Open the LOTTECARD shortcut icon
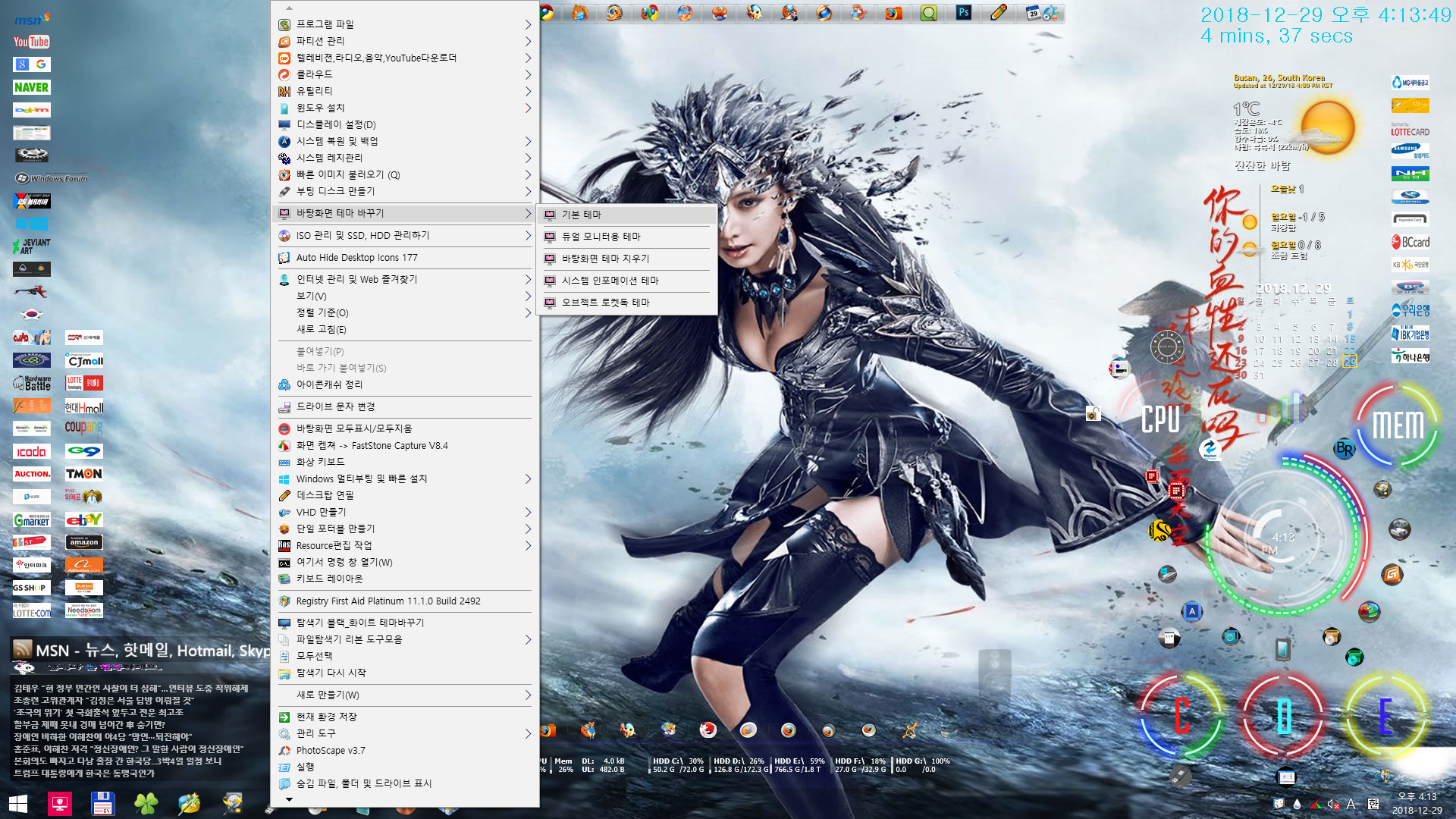 click(1410, 129)
